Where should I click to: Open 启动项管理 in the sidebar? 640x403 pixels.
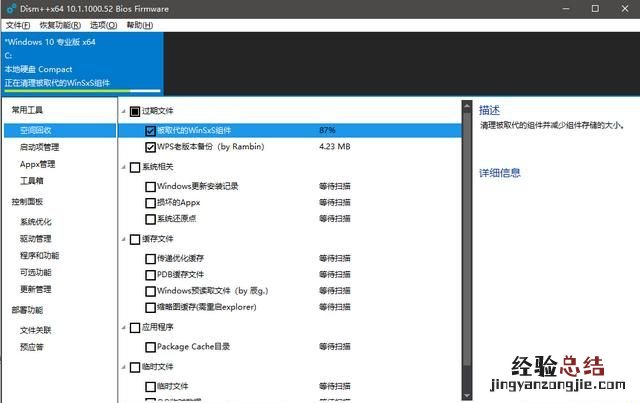(x=40, y=147)
